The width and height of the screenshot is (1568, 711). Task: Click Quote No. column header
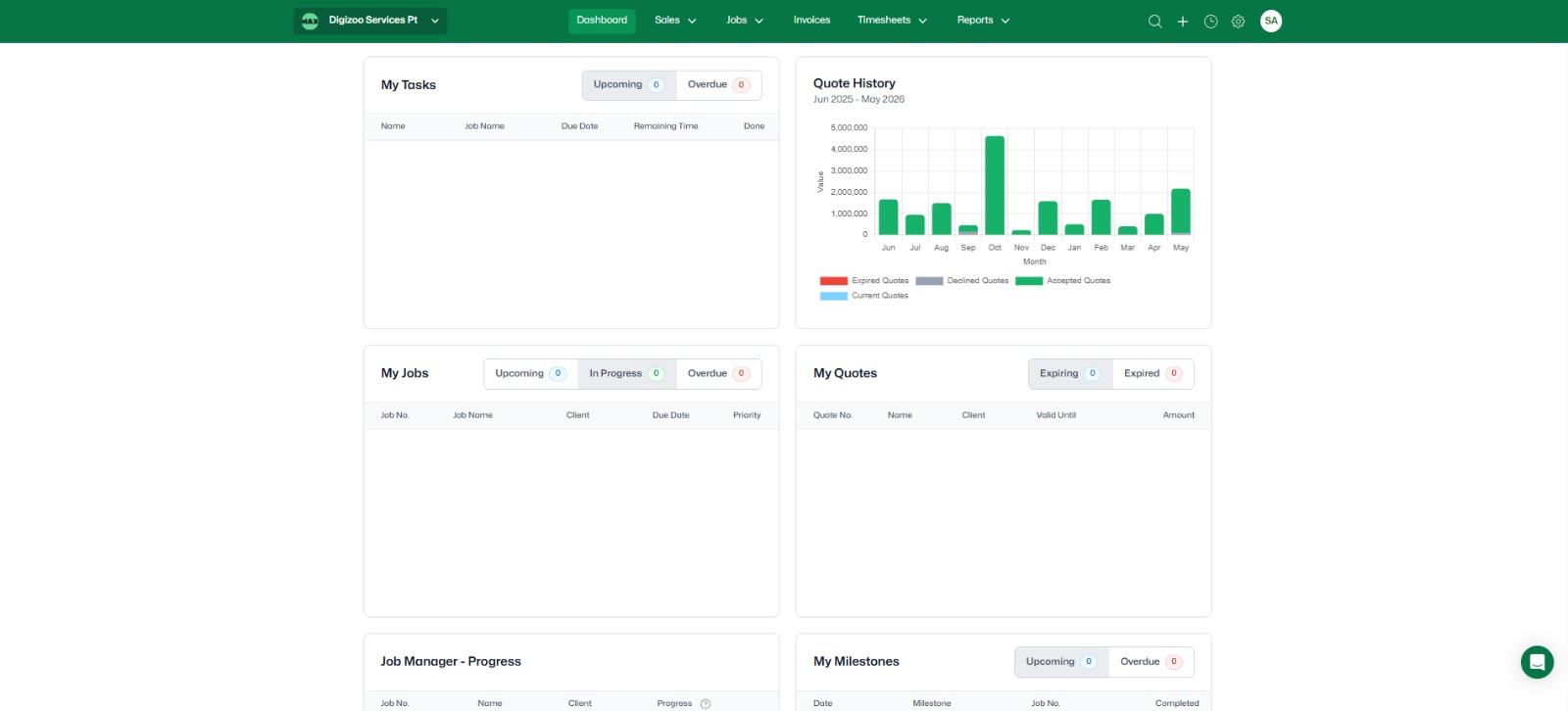click(x=833, y=415)
